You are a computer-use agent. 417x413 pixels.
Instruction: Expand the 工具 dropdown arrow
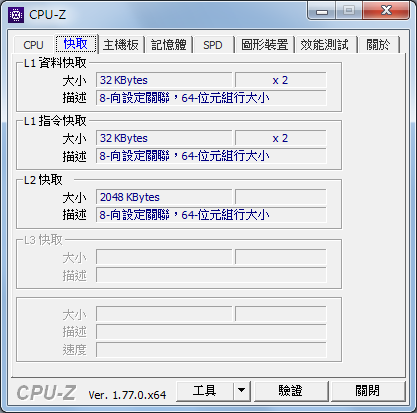[242, 391]
